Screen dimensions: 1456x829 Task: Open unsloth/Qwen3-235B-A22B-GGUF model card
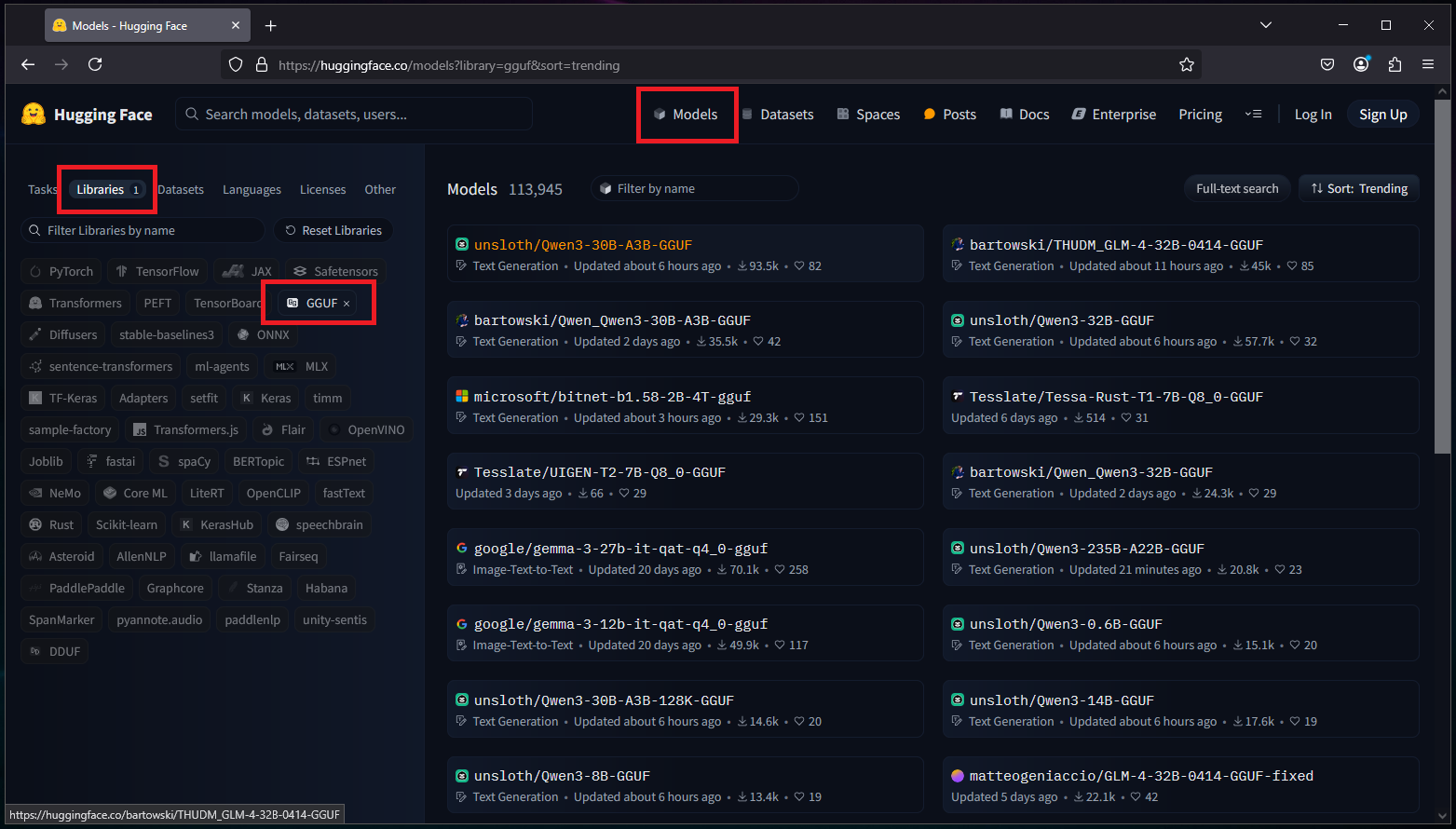pyautogui.click(x=1180, y=559)
